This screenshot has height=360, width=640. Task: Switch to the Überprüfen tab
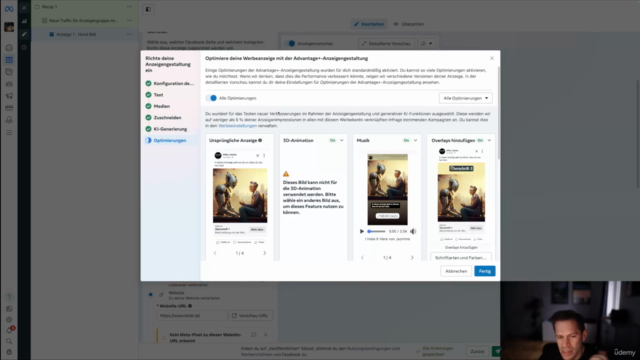(409, 24)
